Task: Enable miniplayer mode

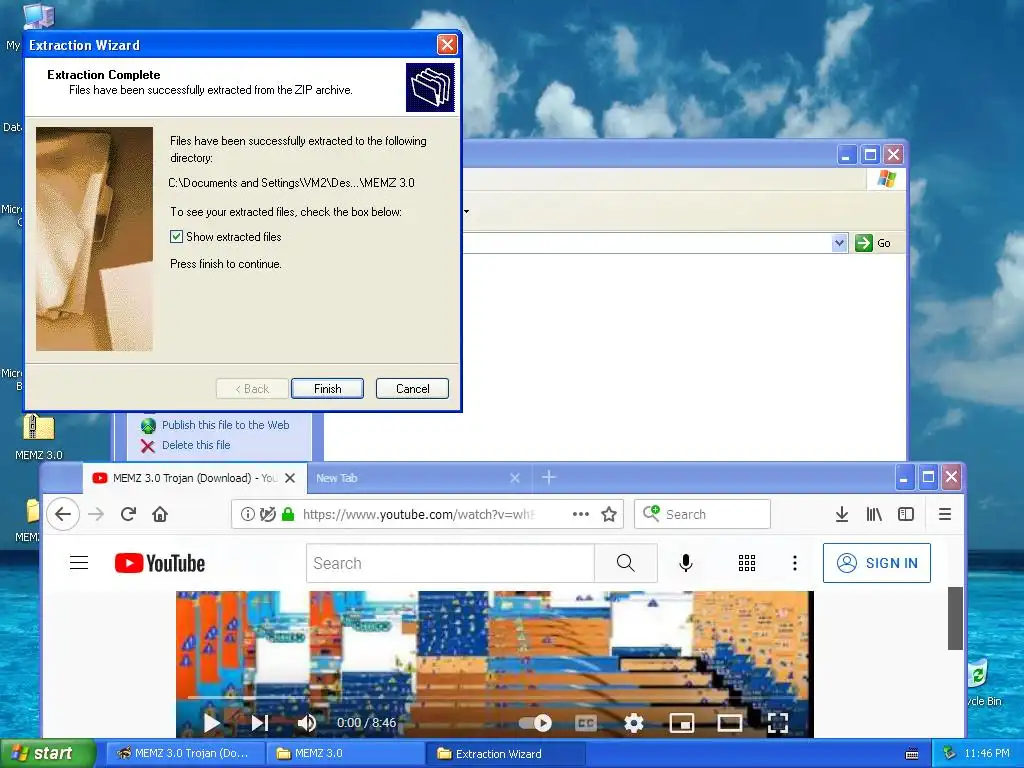Action: (682, 723)
